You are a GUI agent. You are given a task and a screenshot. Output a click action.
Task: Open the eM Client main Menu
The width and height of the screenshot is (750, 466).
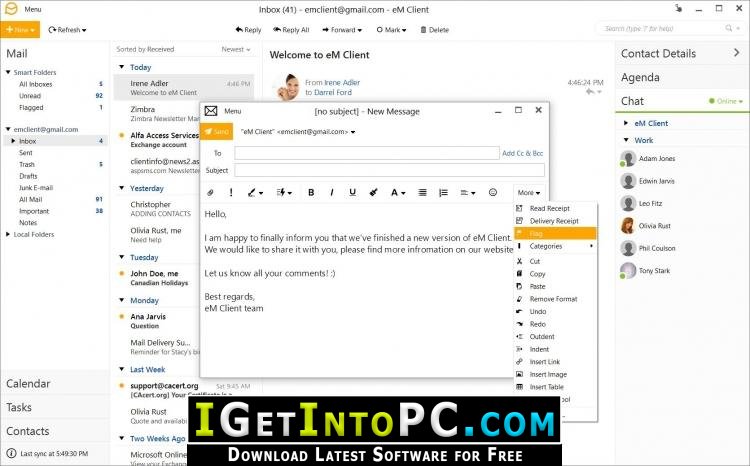point(33,9)
